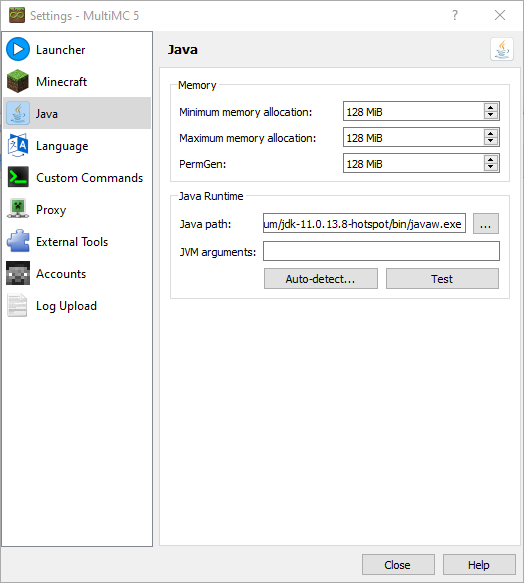
Task: Click the Test Java button
Action: click(x=442, y=278)
